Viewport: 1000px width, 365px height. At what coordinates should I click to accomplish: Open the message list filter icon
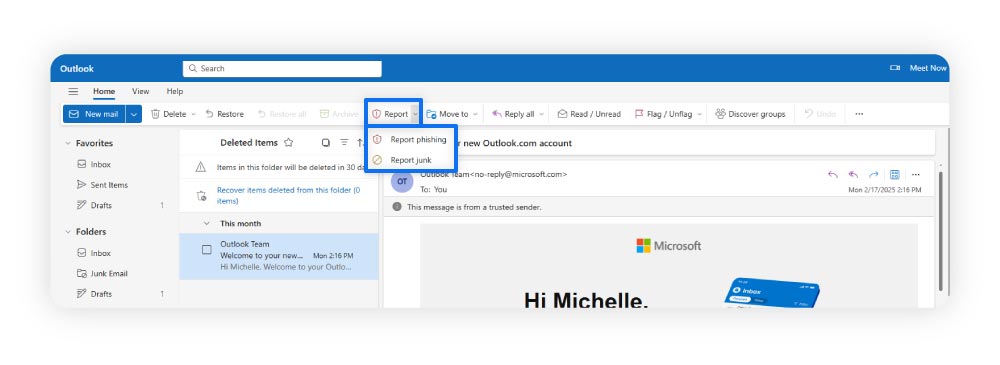344,143
